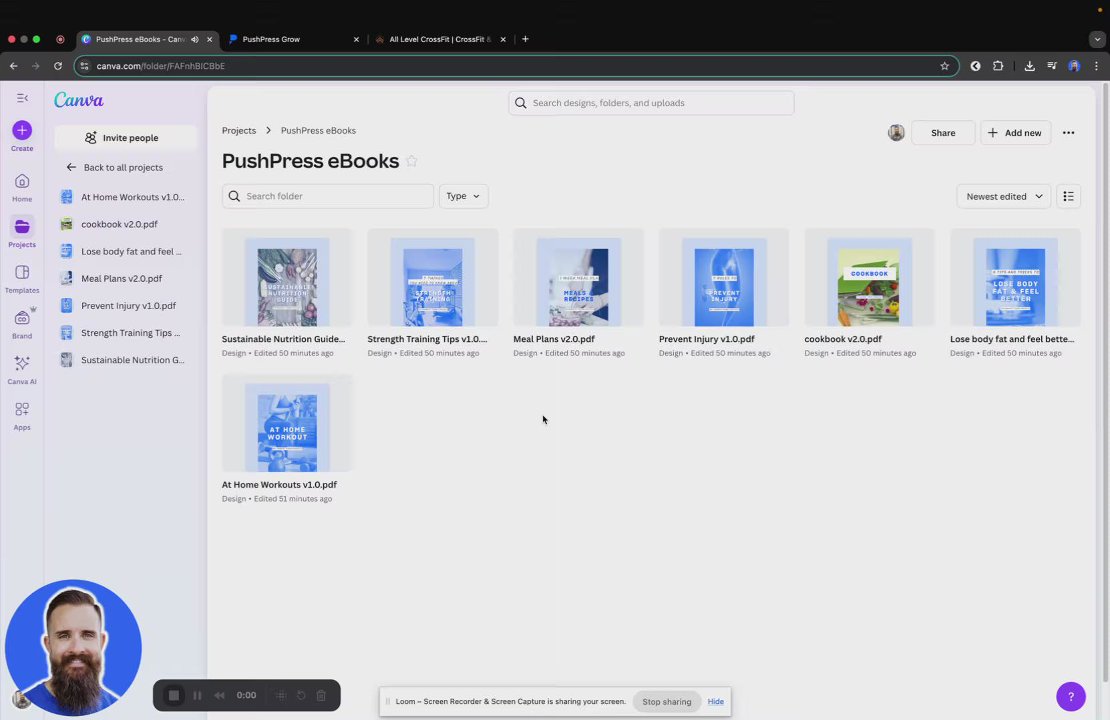Open a new browser tab
This screenshot has height=720, width=1110.
(525, 39)
